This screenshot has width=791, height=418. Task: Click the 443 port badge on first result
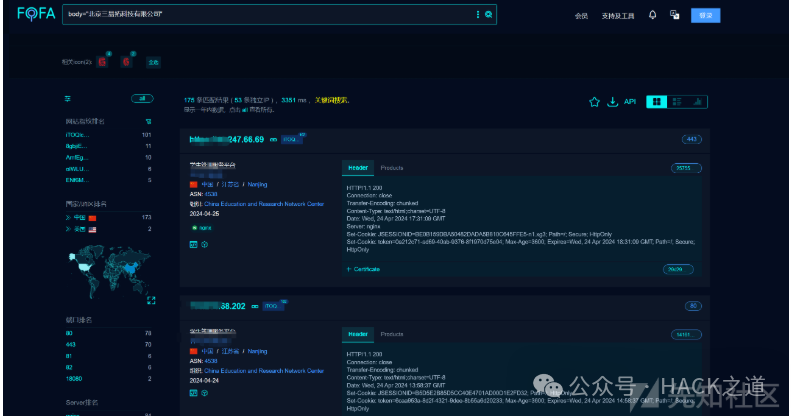[x=692, y=139]
